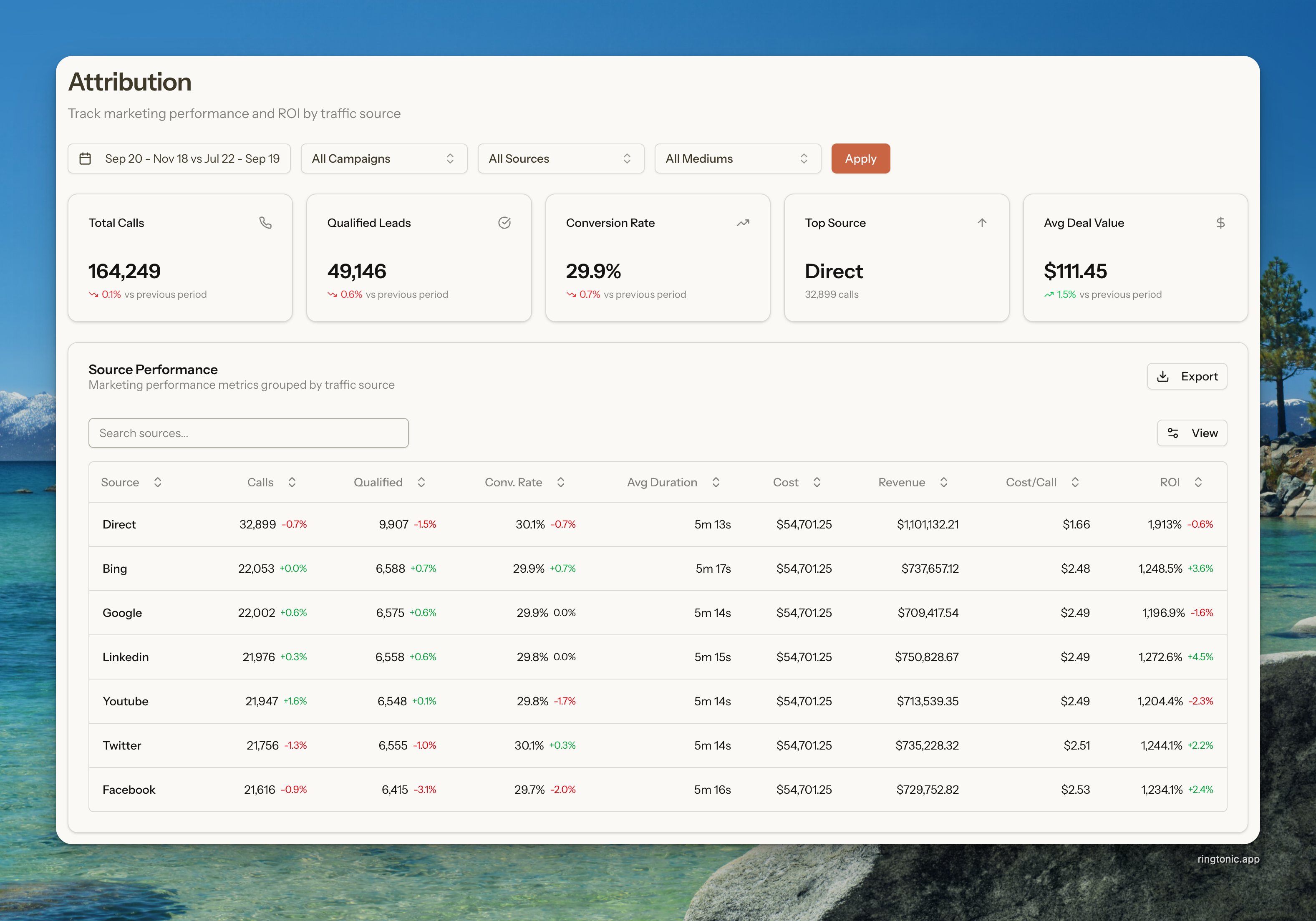1316x921 pixels.
Task: Click the checkmark icon on Qualified Leads card
Action: [504, 222]
